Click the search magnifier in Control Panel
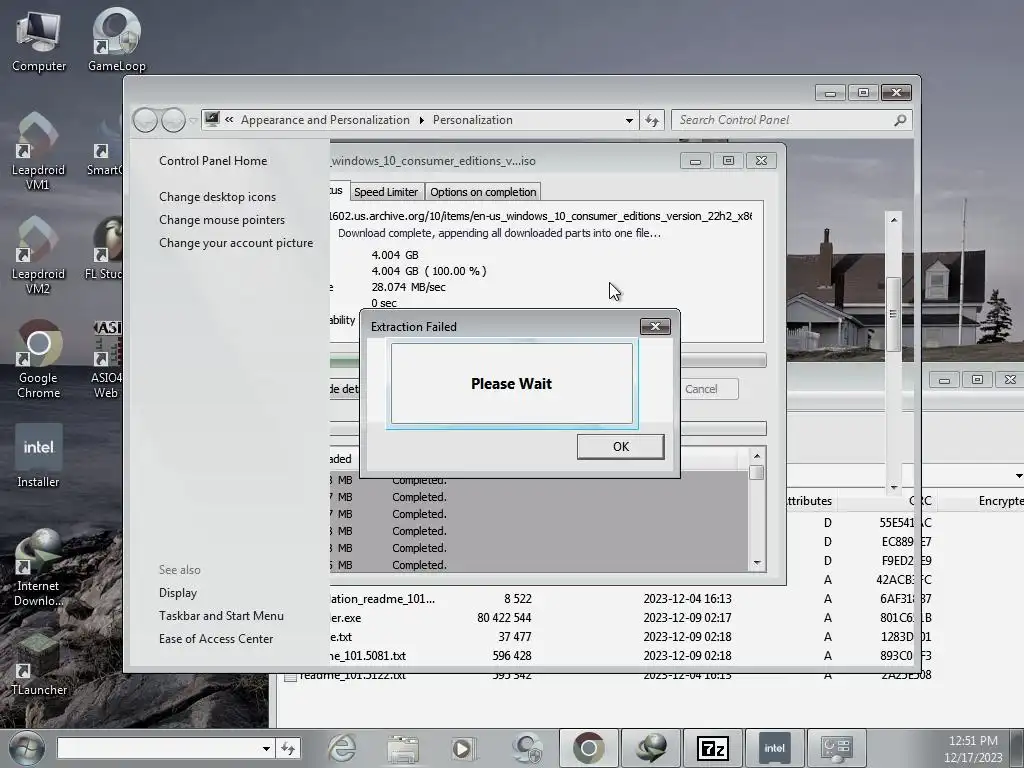 (x=900, y=120)
